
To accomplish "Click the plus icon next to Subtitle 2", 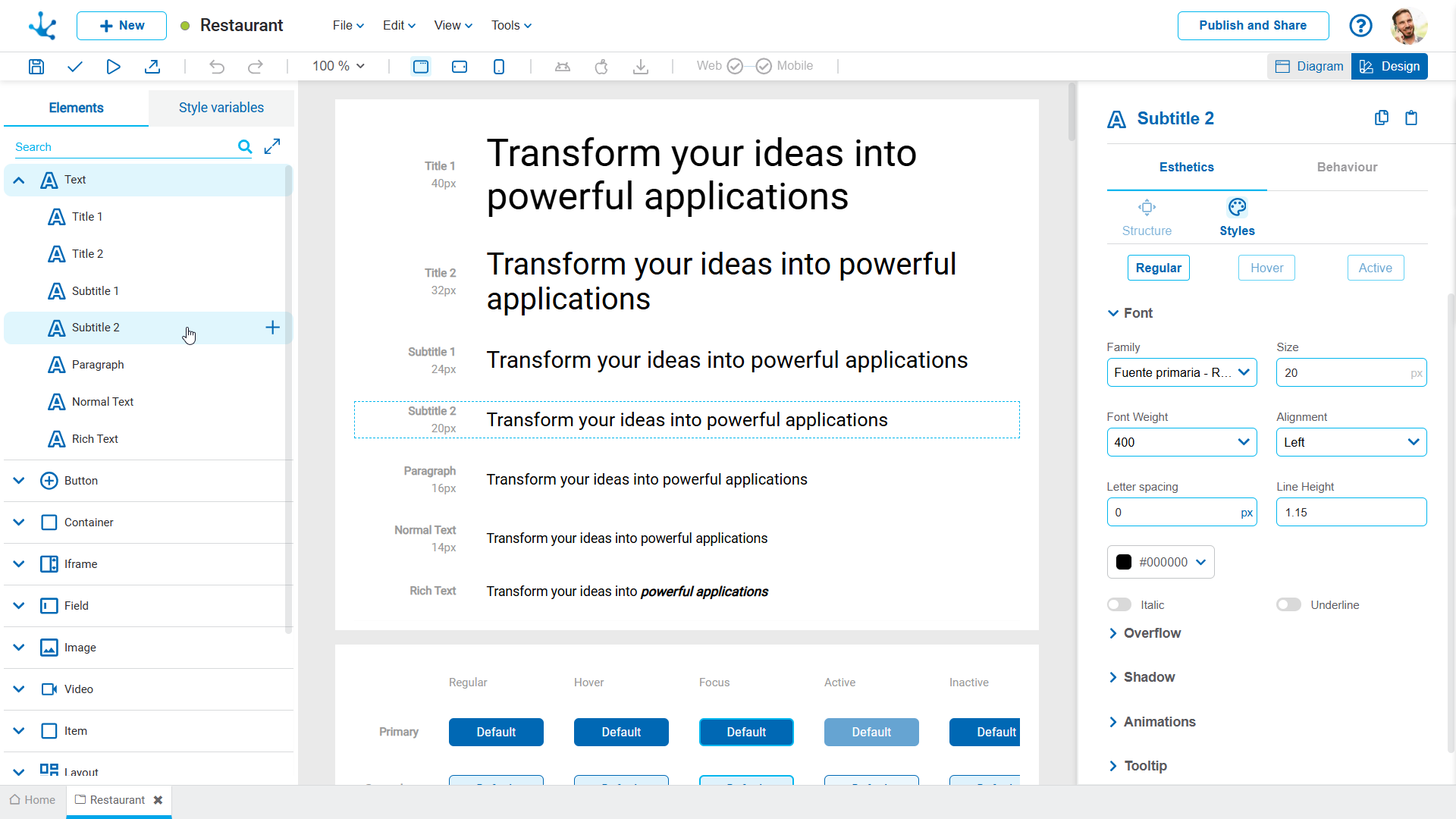I will click(272, 328).
